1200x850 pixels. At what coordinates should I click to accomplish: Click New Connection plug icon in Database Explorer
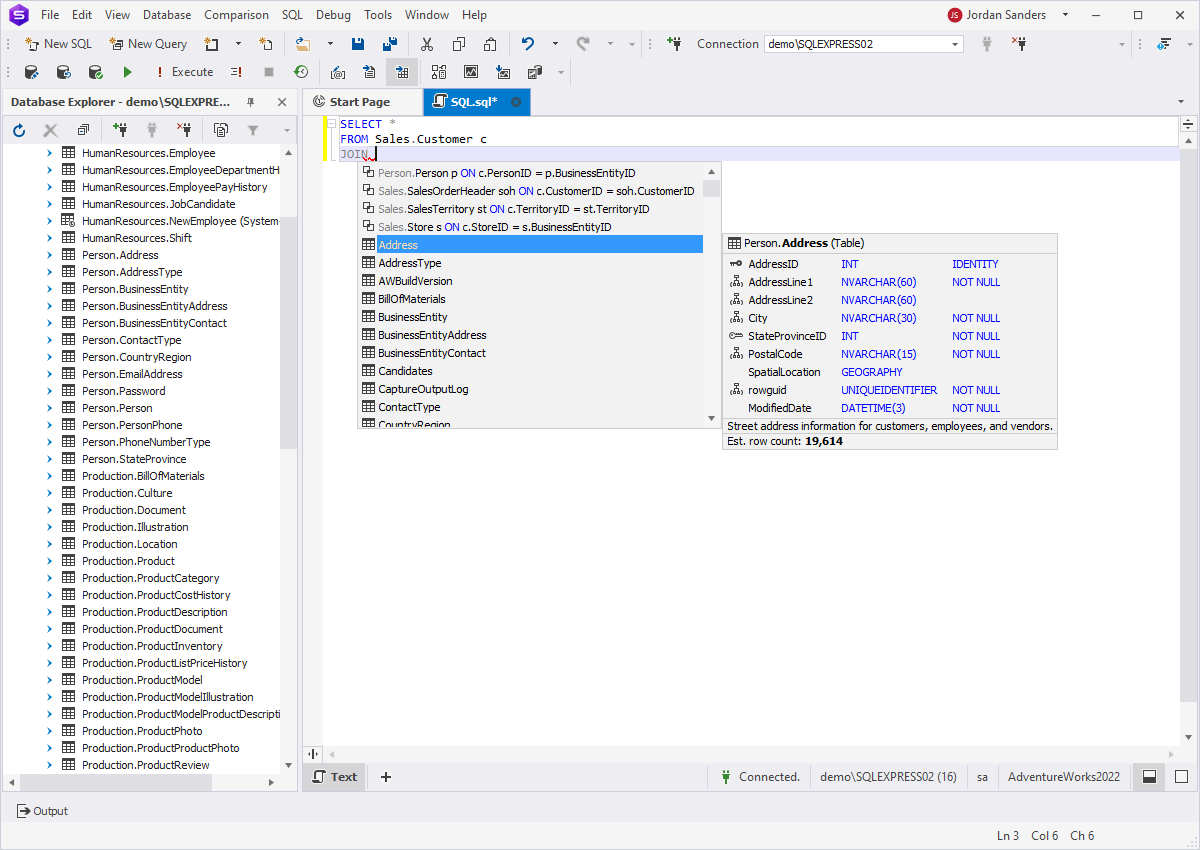coord(120,130)
